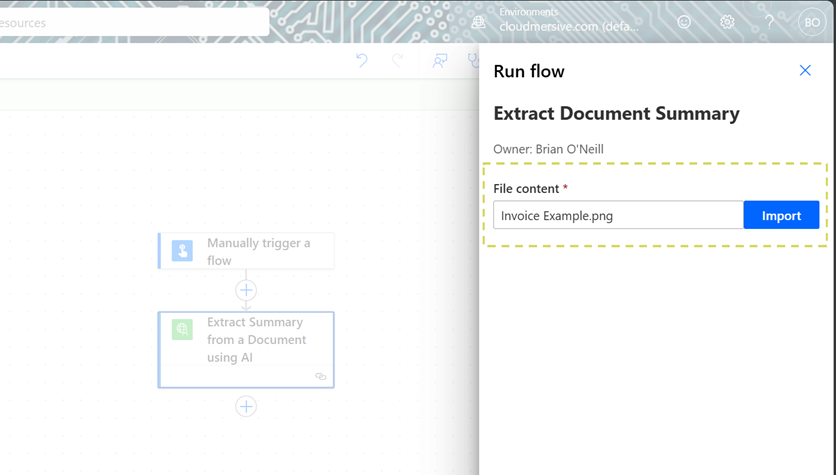836x475 pixels.
Task: Select the cloudmersive.com environment picker
Action: click(x=569, y=20)
